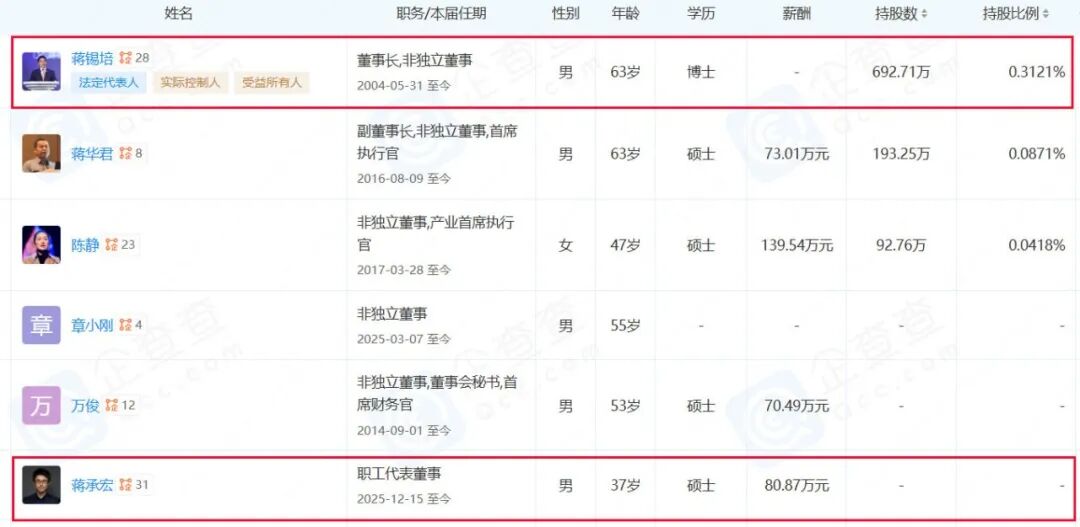Viewport: 1080px width, 527px height.
Task: Click the 法定代表人 tag
Action: pyautogui.click(x=108, y=83)
